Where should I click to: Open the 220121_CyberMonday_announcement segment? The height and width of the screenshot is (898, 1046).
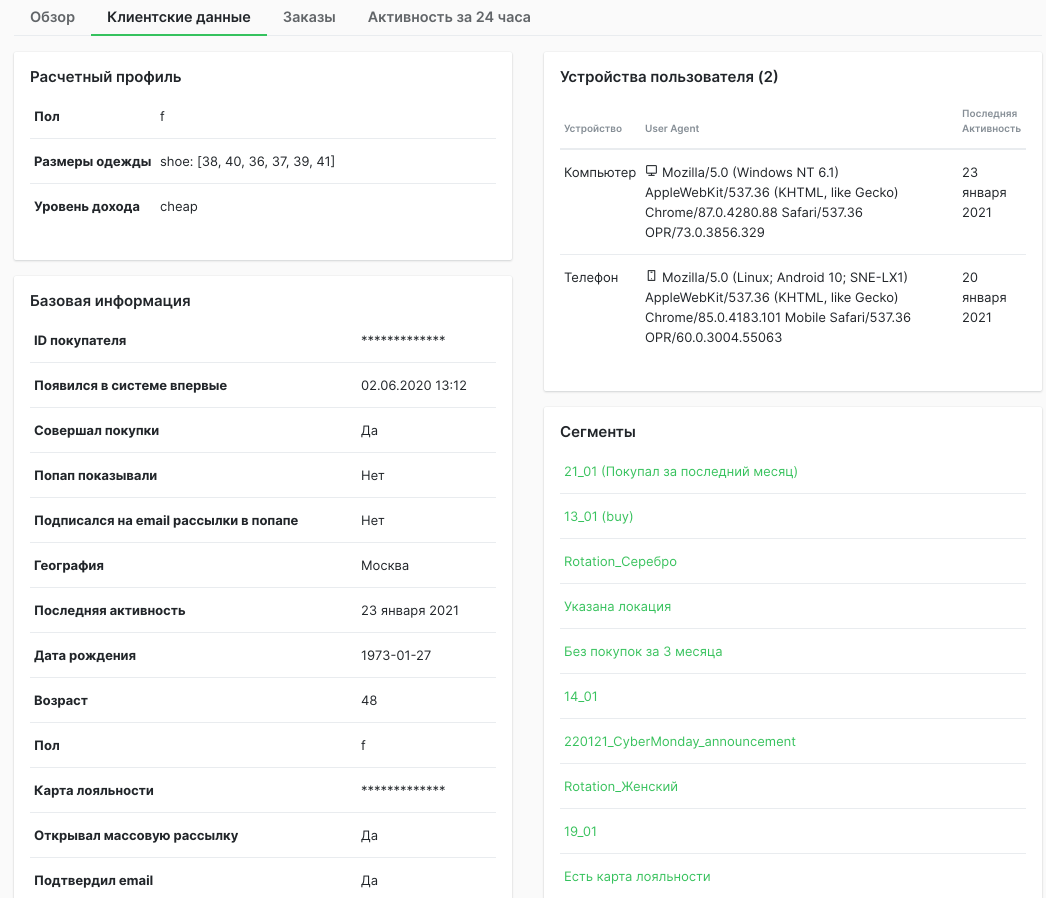tap(680, 741)
